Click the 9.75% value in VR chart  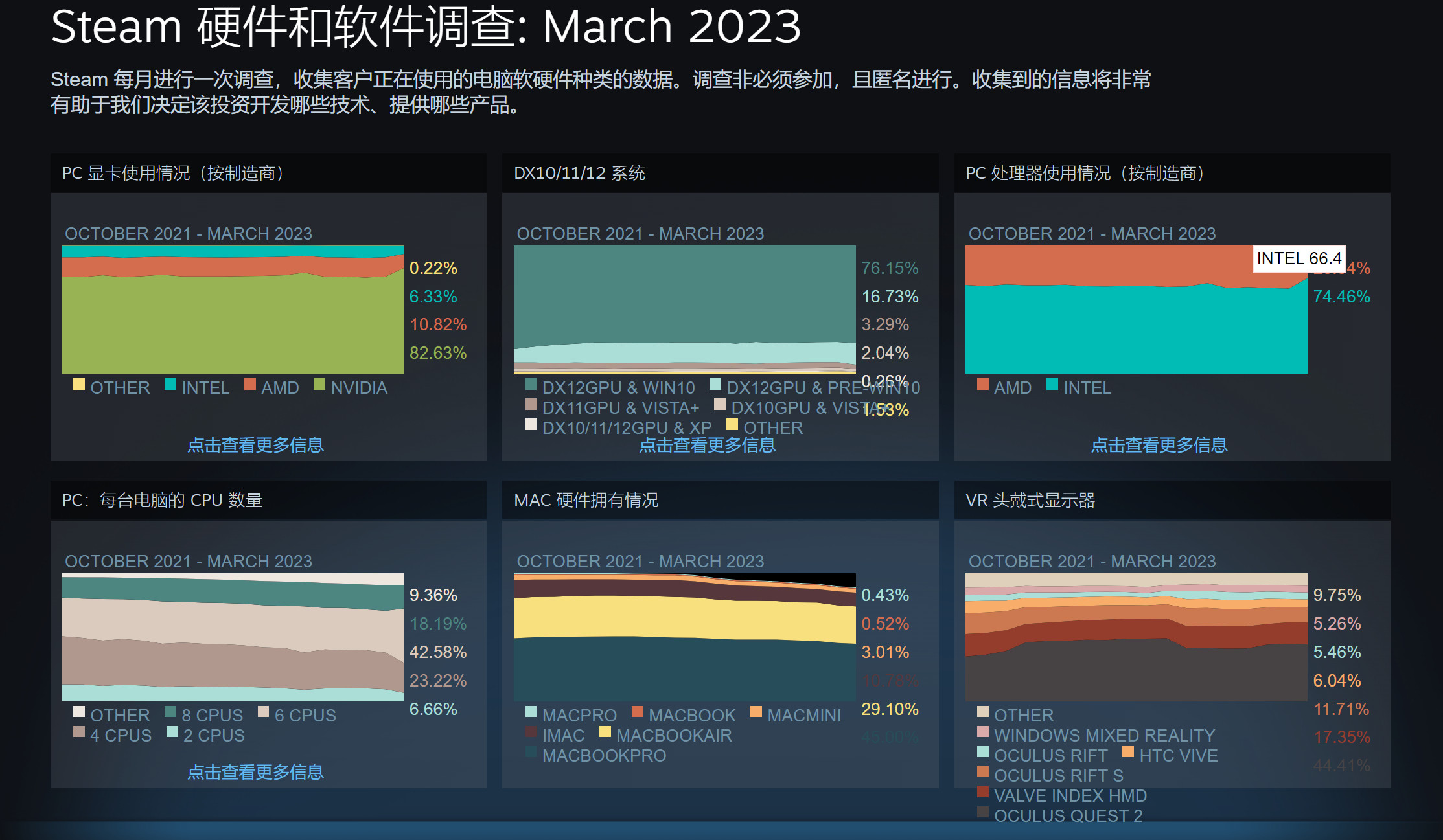point(1337,595)
